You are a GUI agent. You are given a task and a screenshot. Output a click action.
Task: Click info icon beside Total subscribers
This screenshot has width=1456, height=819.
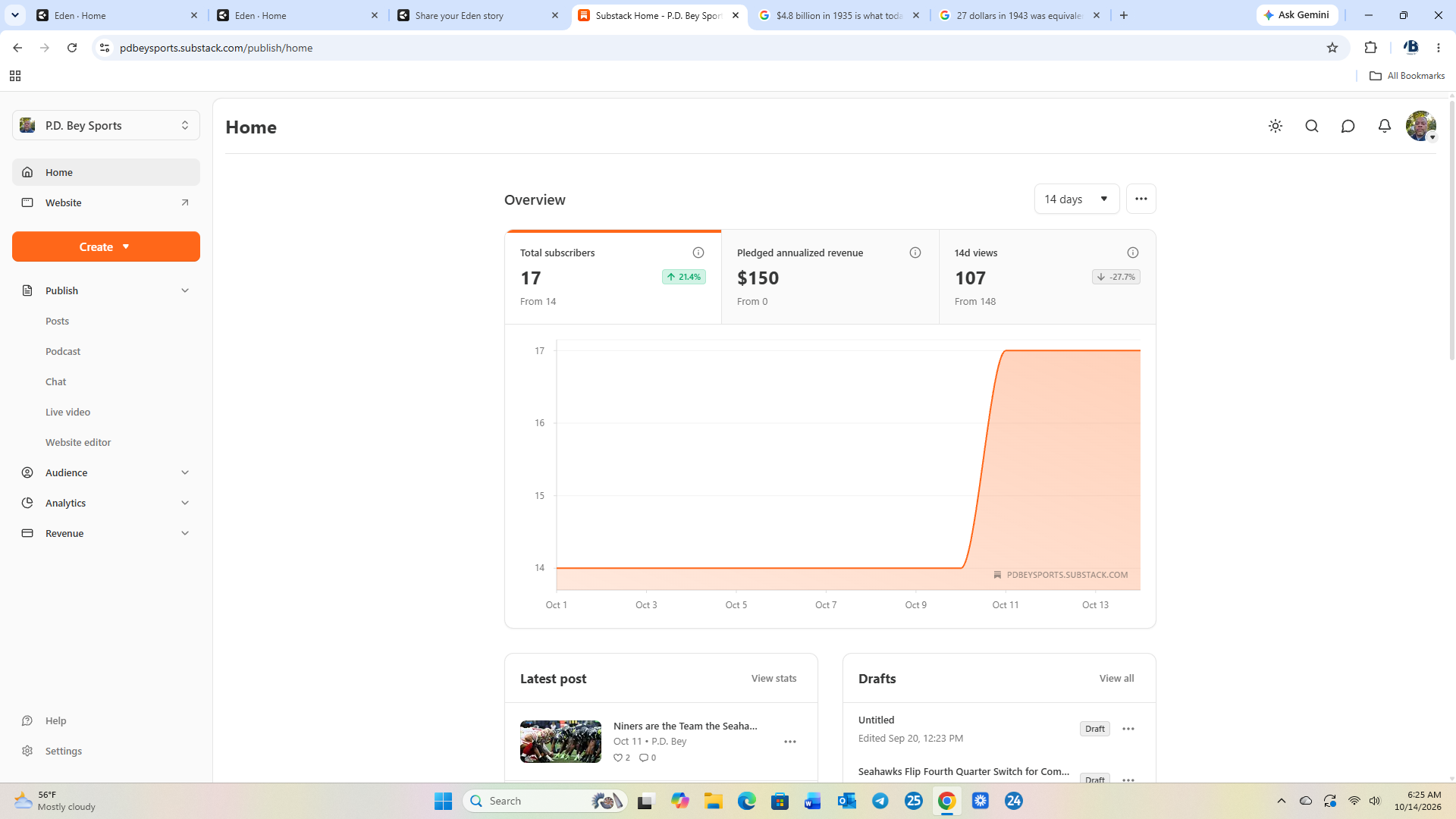[698, 253]
